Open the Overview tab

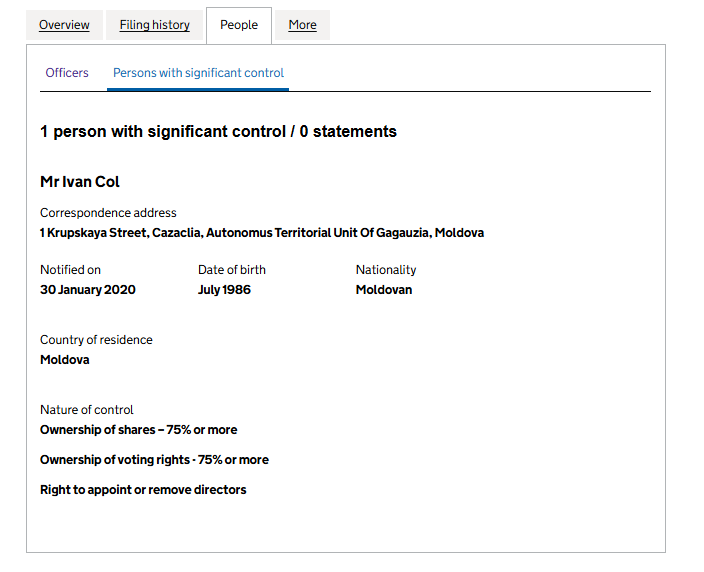[64, 25]
